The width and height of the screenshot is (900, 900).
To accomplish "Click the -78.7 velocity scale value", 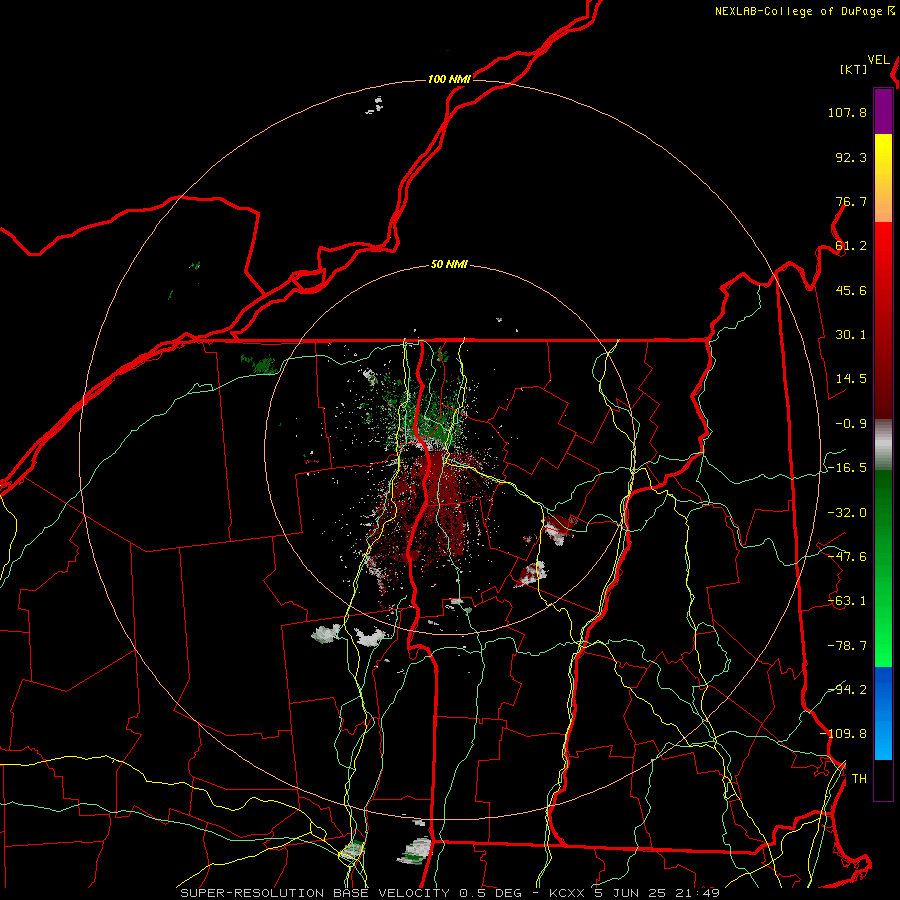I will point(847,646).
